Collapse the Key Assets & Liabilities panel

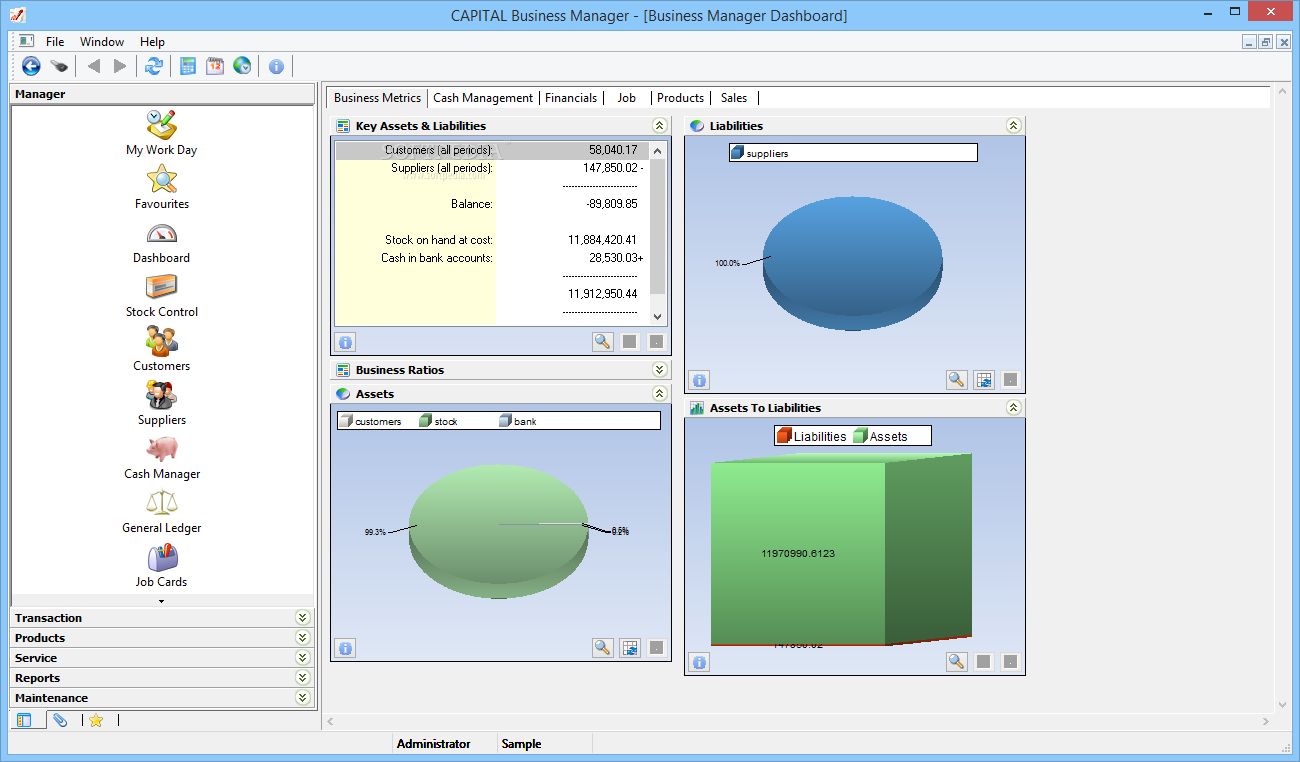(x=659, y=126)
